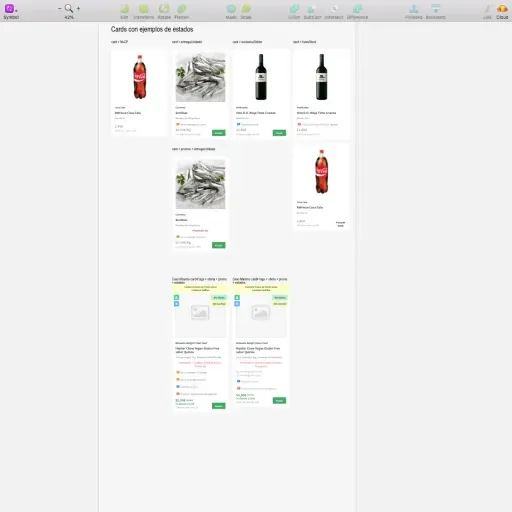Click wine bottle image in the third top-row card
Screen dimensions: 512x512
[261, 77]
